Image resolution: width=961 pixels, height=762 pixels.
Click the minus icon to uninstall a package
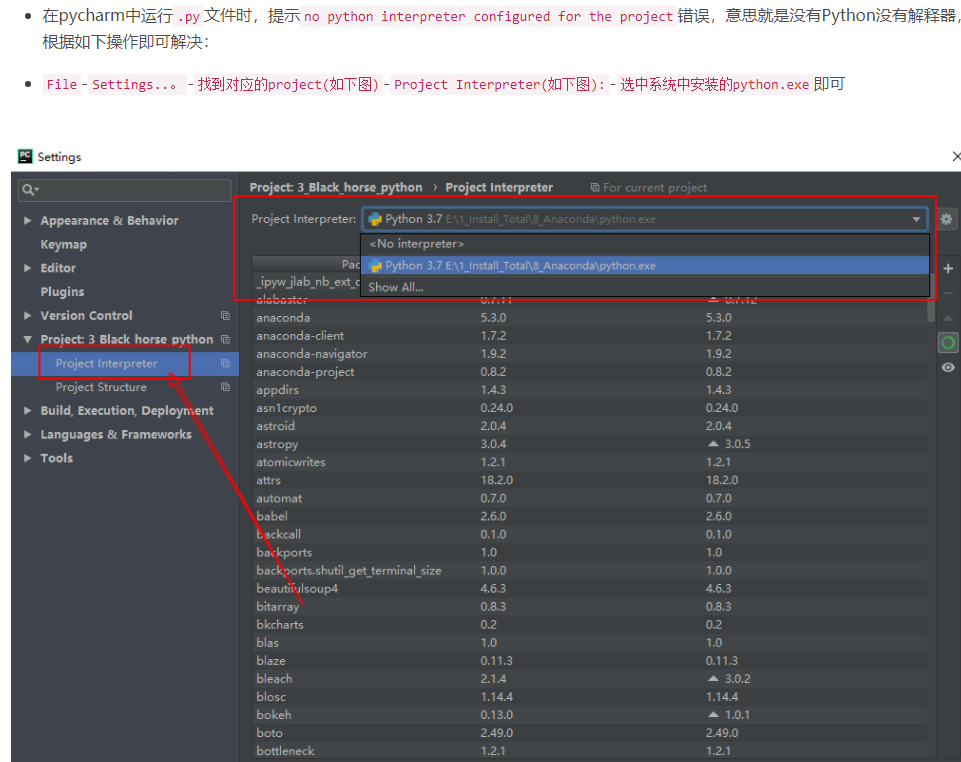pyautogui.click(x=946, y=293)
